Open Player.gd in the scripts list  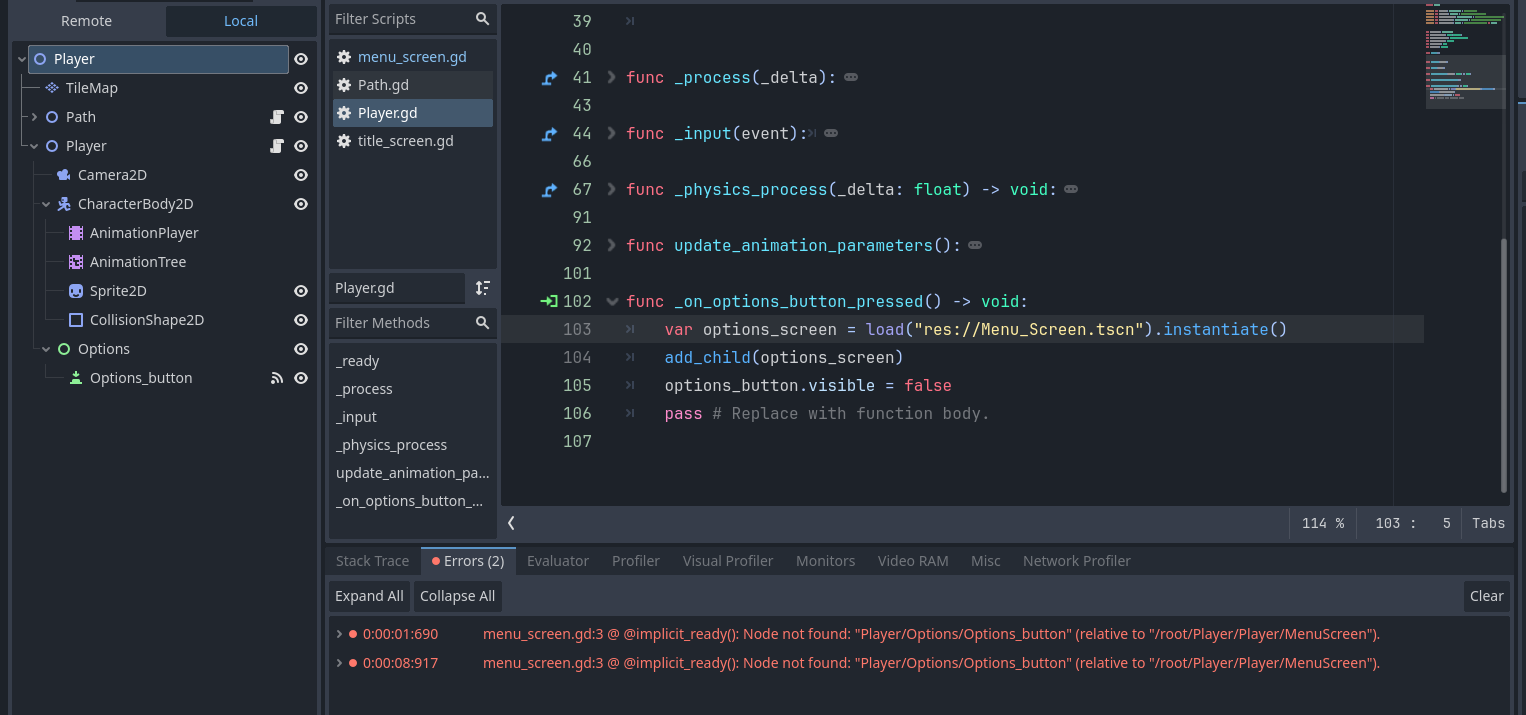(x=413, y=113)
